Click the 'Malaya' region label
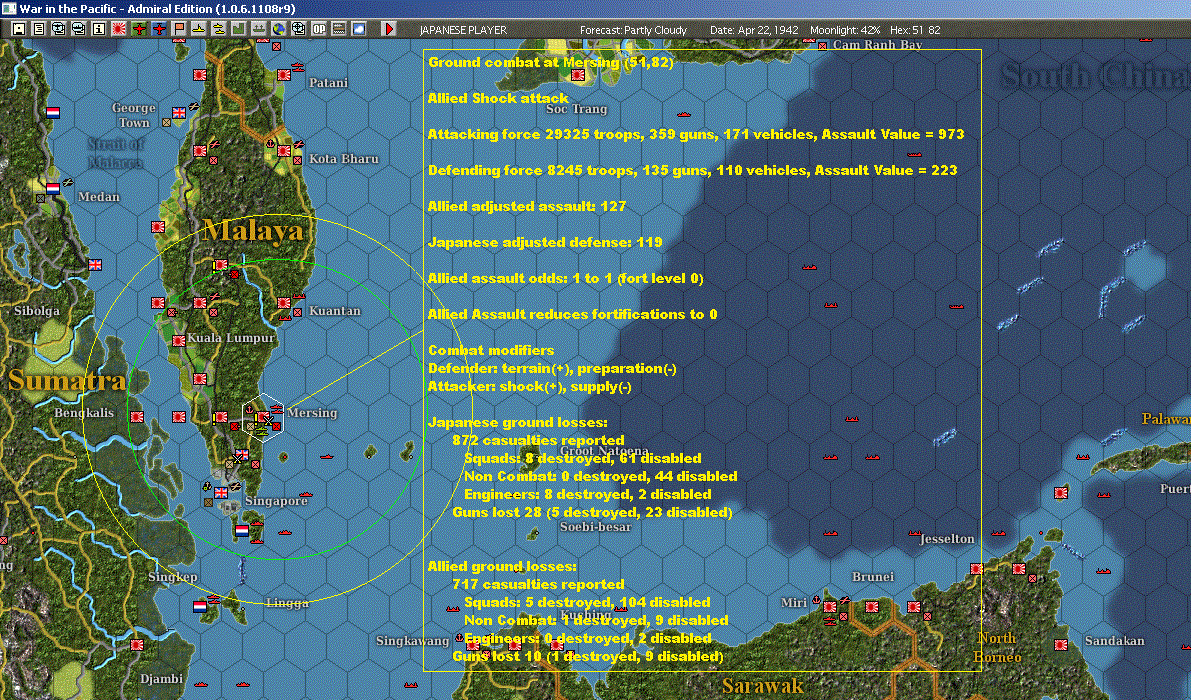The width and height of the screenshot is (1191, 700). [x=253, y=229]
